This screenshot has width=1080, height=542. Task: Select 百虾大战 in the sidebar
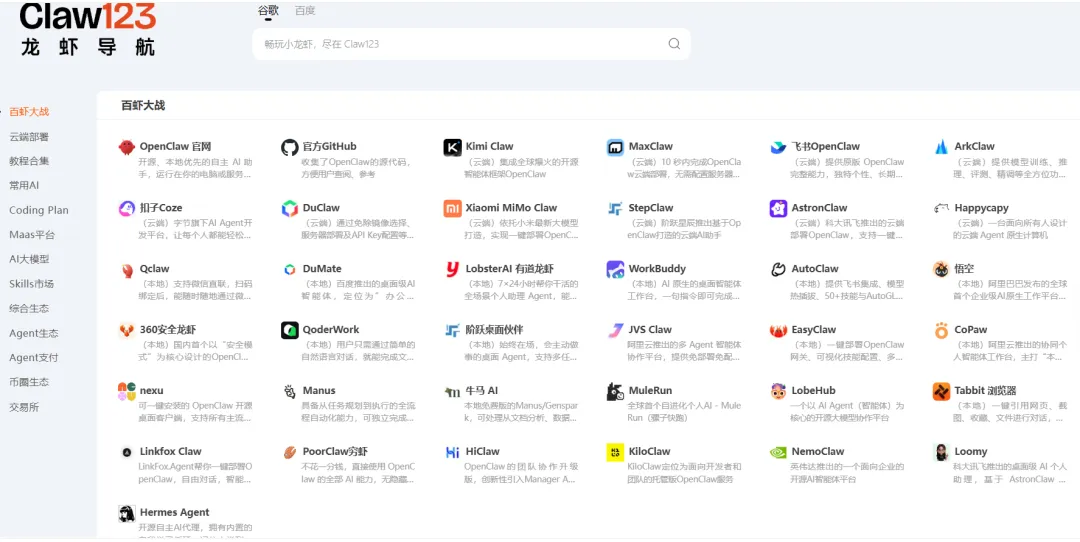(29, 112)
